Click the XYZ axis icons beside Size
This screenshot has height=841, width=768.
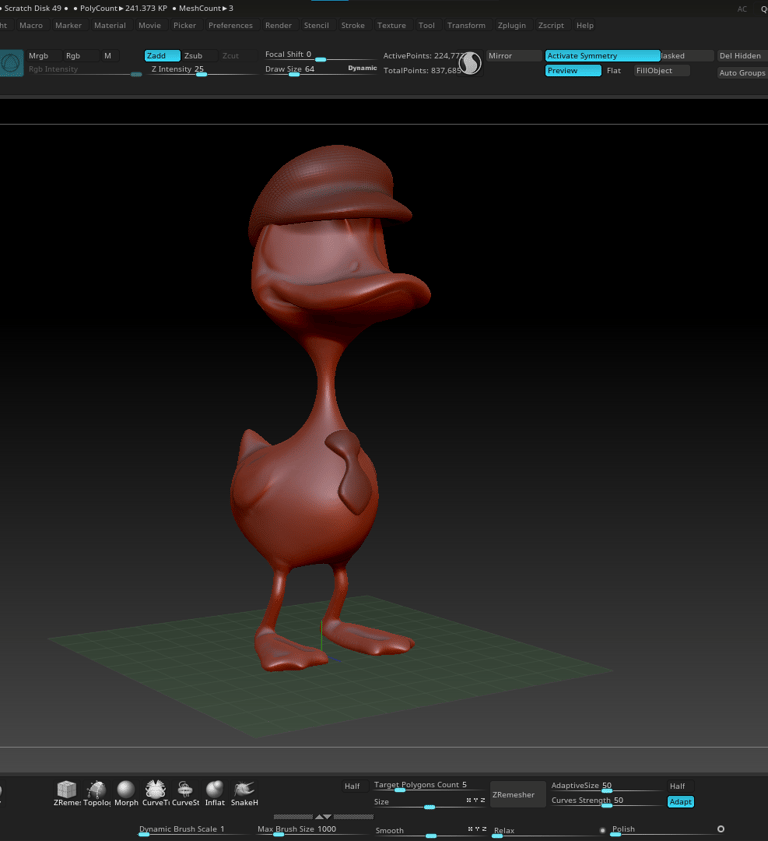(x=475, y=800)
